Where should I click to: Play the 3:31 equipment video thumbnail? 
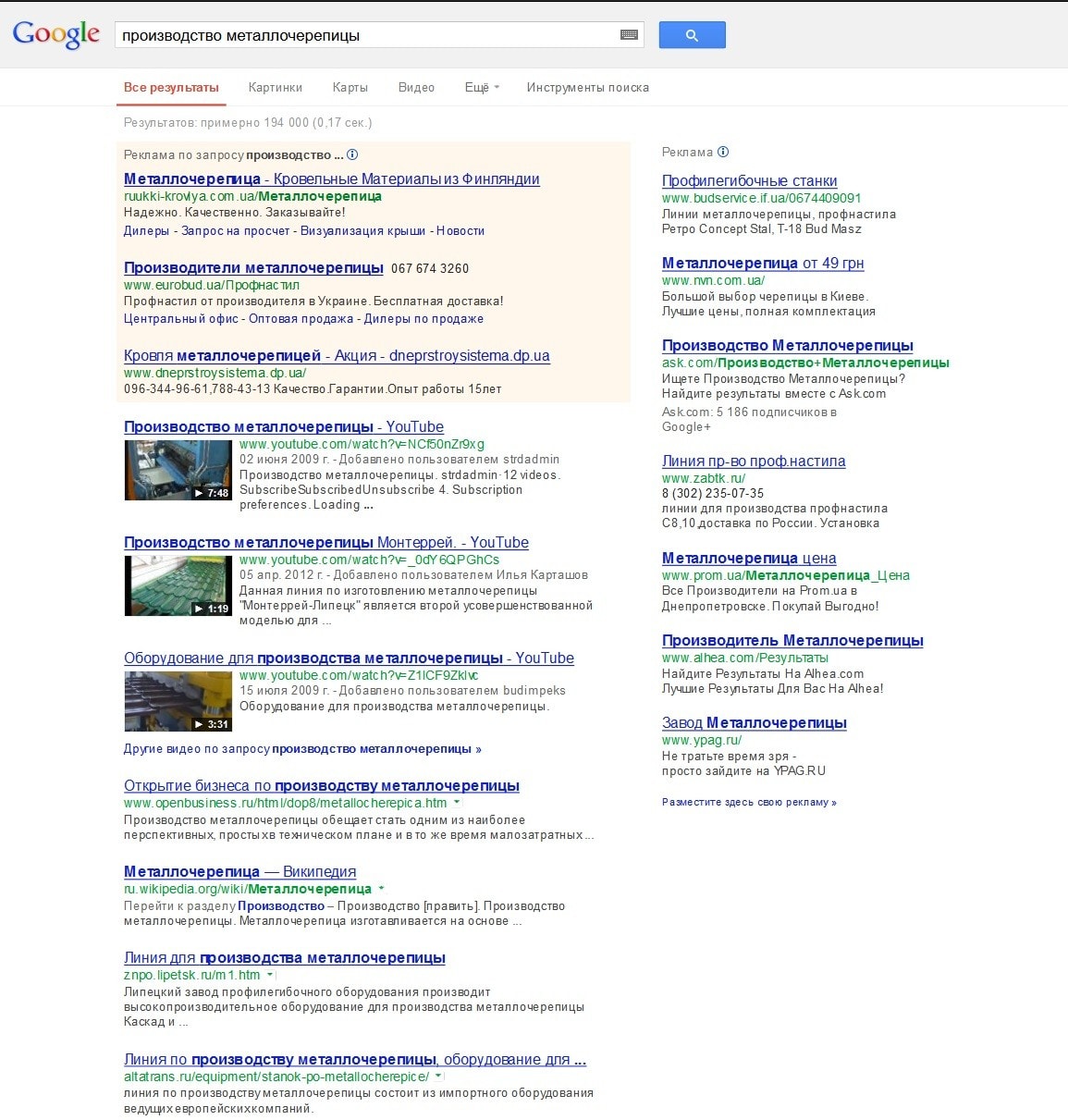pyautogui.click(x=178, y=701)
